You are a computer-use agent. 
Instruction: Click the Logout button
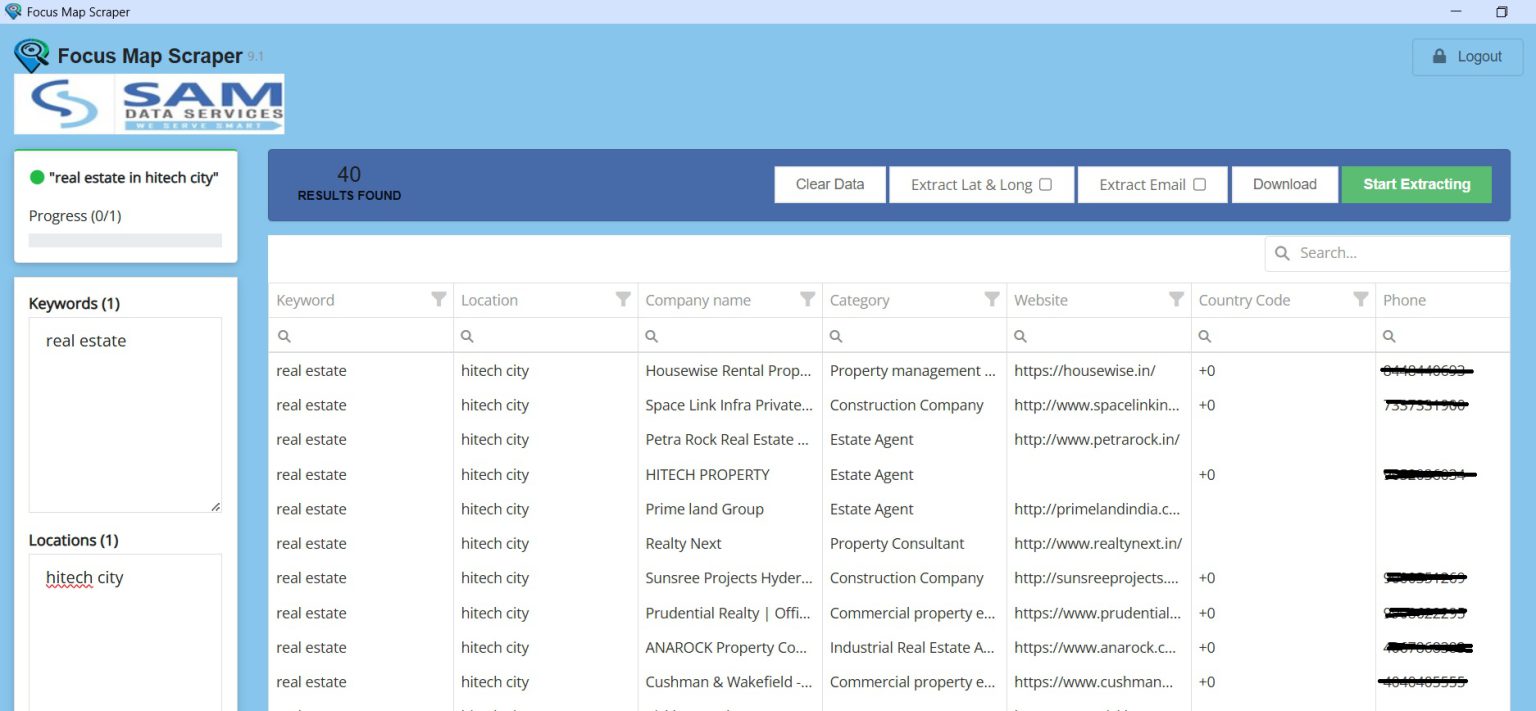click(1467, 56)
